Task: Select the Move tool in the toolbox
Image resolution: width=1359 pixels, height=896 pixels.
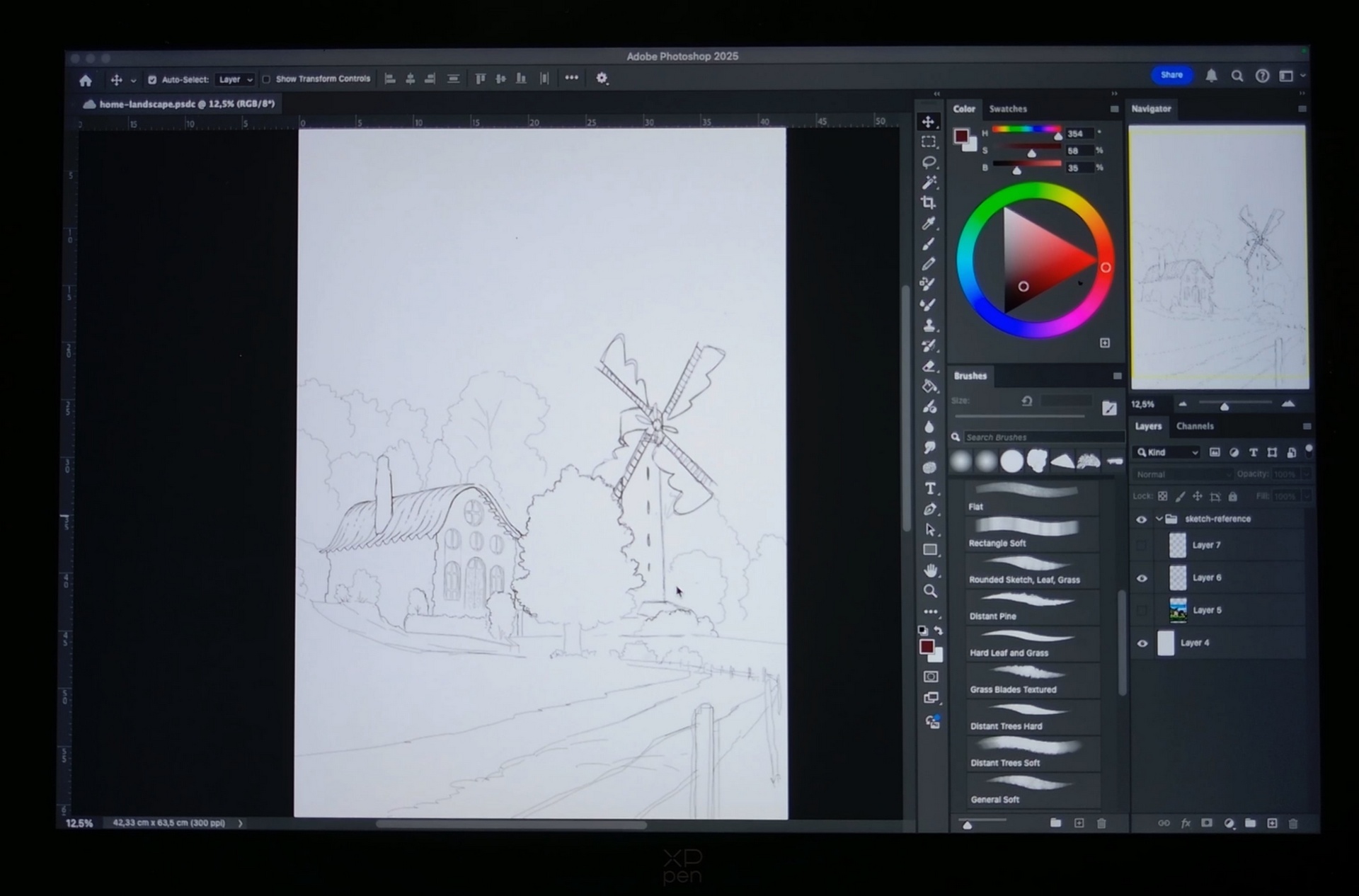Action: point(929,122)
